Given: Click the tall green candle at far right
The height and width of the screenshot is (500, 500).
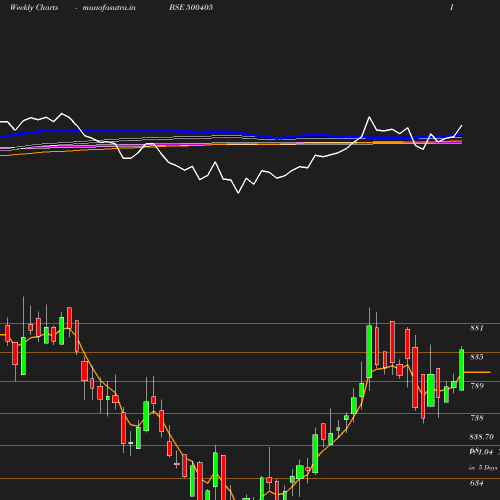Looking at the screenshot, I should 462,369.
